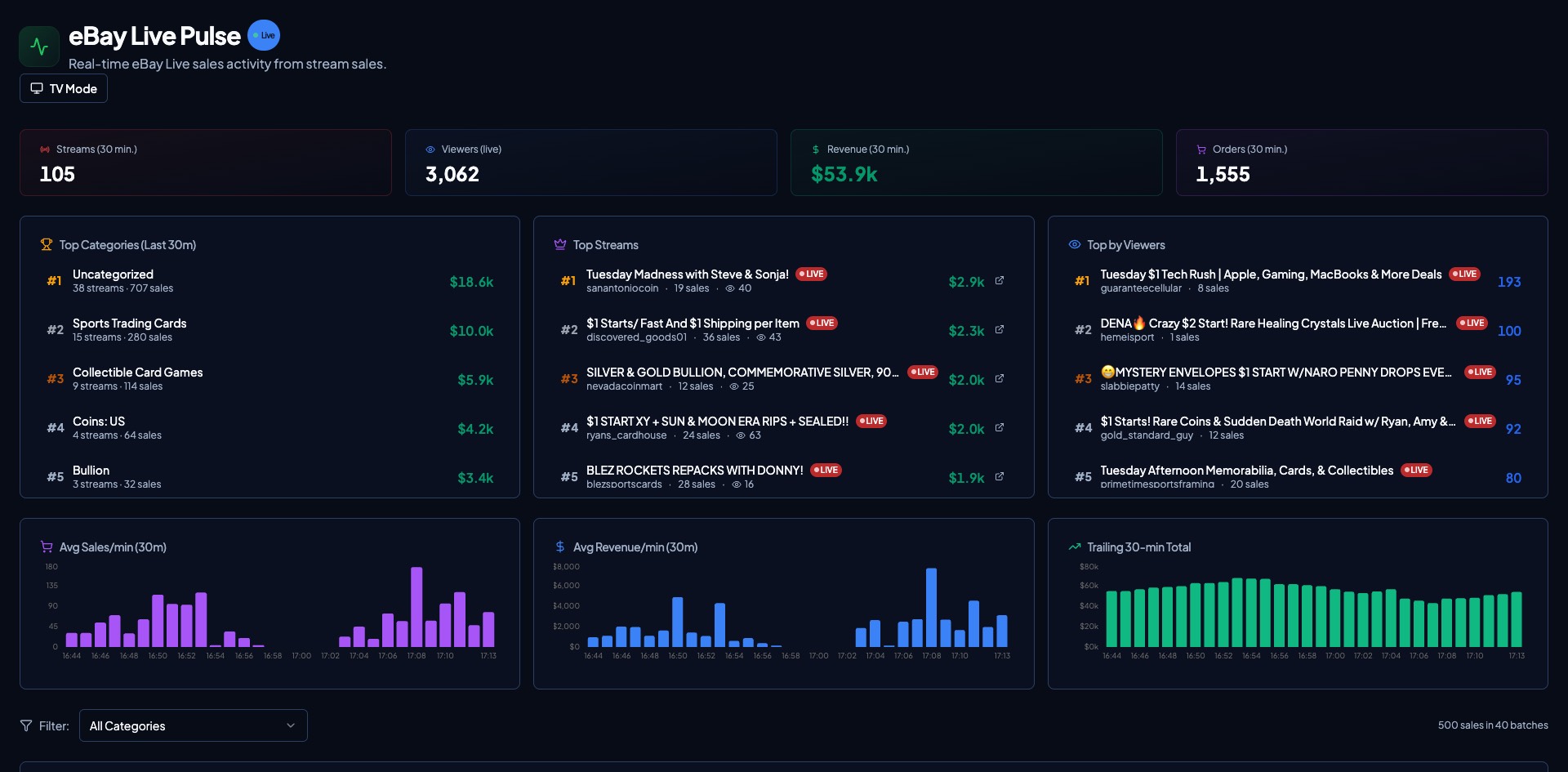Click the 100 viewers count for DENA
The image size is (1568, 772).
pos(1509,331)
